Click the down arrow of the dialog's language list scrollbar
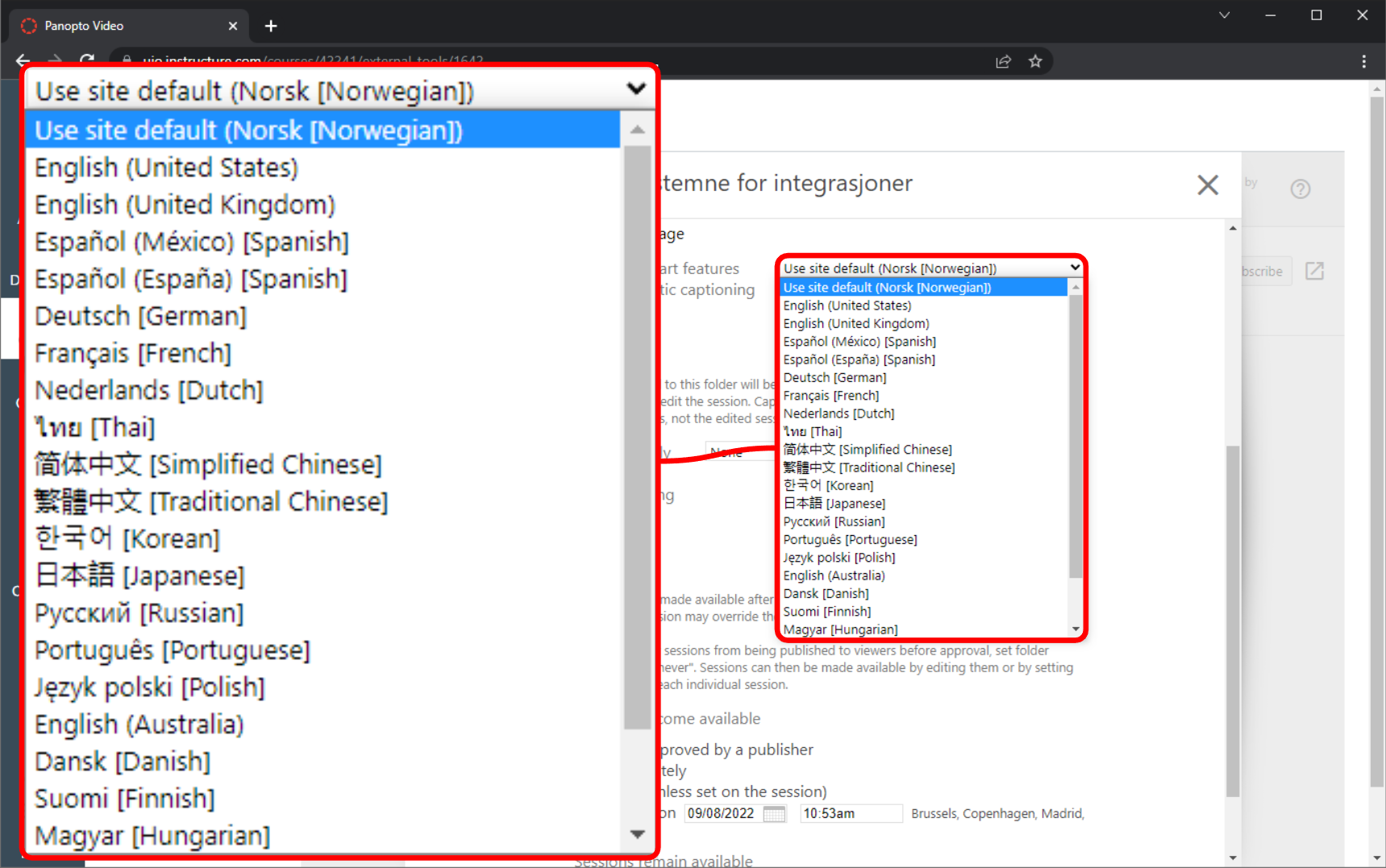Image resolution: width=1386 pixels, height=868 pixels. click(1076, 629)
